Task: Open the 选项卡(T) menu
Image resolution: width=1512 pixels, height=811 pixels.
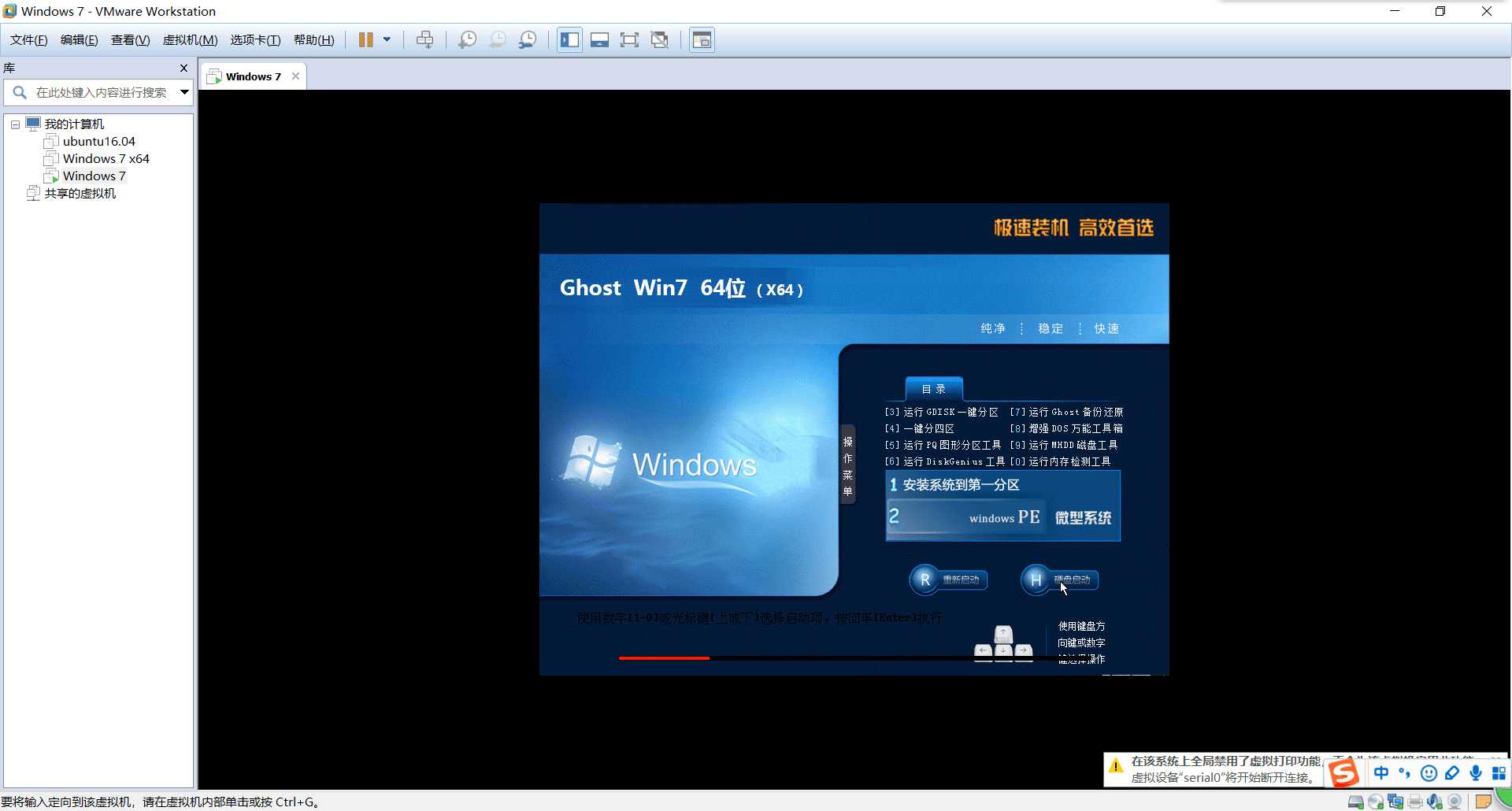Action: pos(255,40)
